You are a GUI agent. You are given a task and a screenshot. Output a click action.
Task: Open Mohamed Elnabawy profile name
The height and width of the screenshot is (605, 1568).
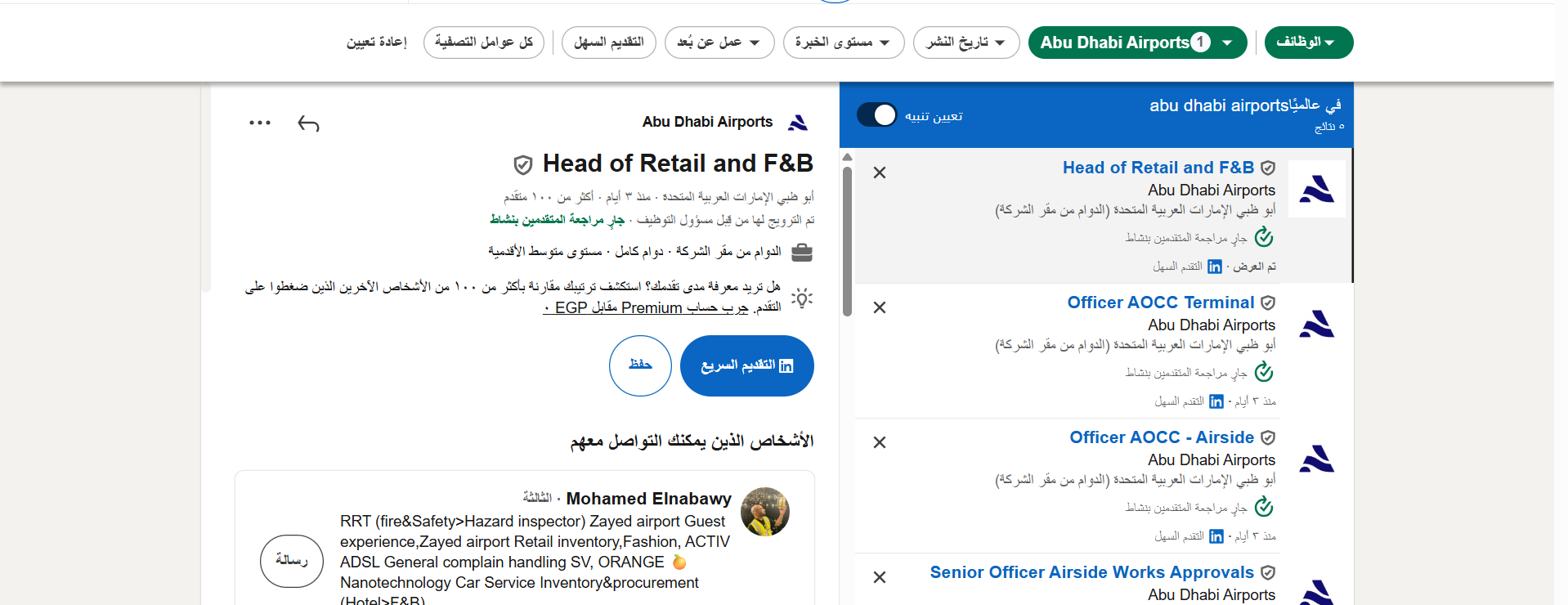pos(649,499)
